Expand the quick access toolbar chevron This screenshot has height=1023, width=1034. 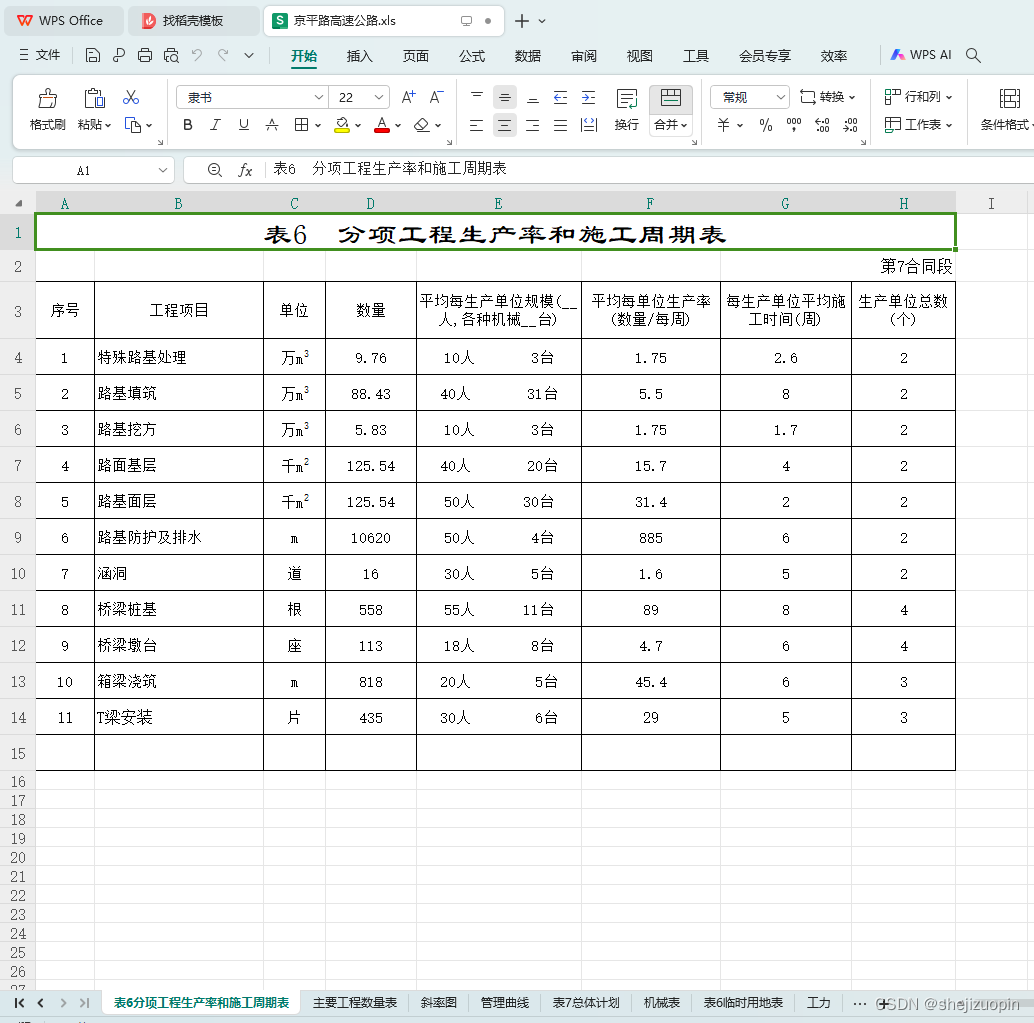249,55
